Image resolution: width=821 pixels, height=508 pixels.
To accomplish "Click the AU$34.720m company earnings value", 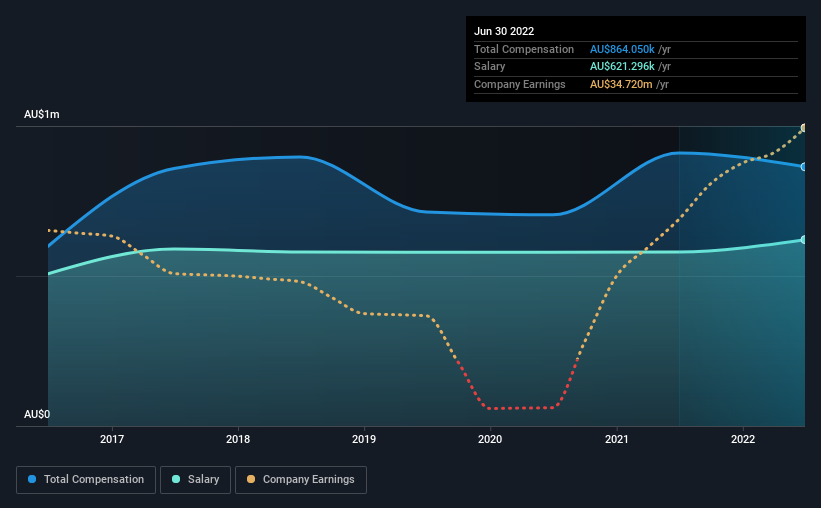I will pyautogui.click(x=621, y=84).
